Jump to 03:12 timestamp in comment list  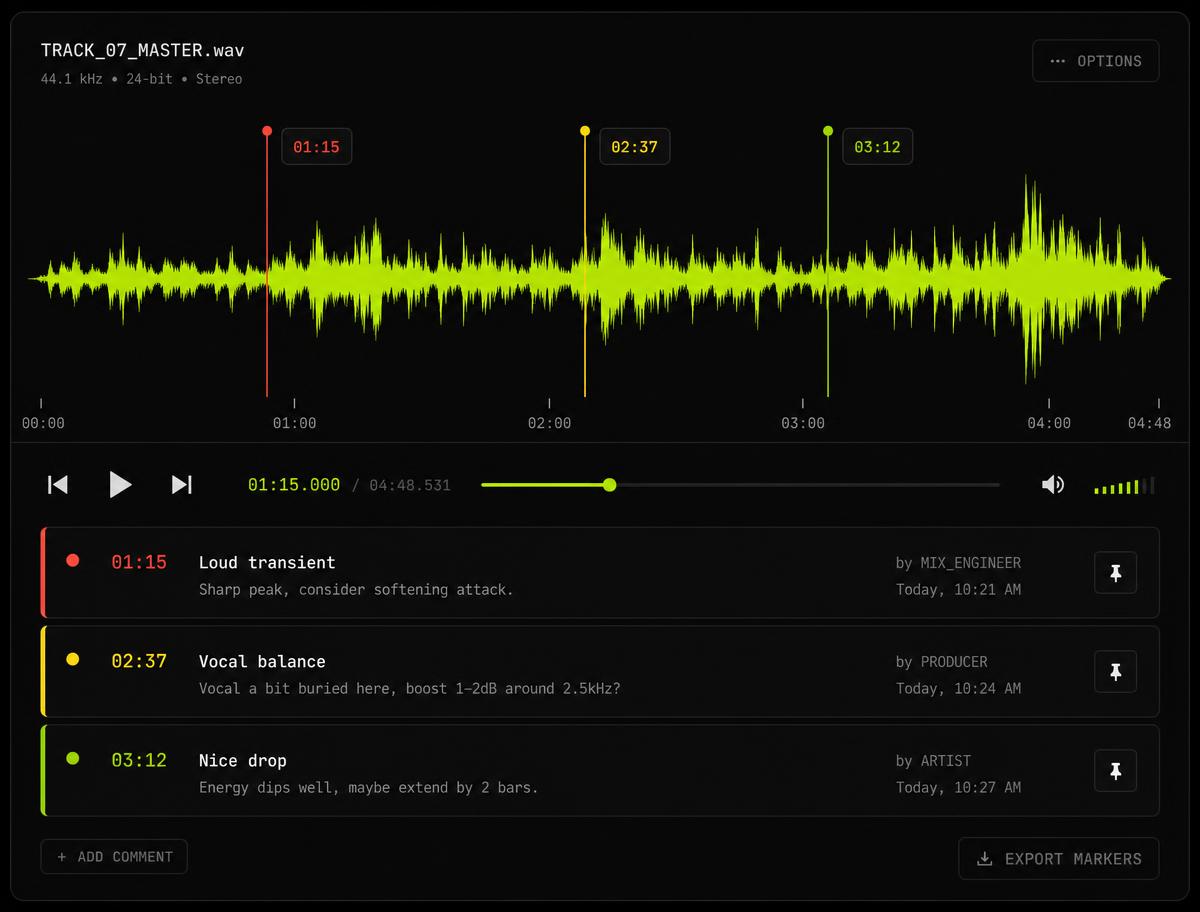coord(139,761)
